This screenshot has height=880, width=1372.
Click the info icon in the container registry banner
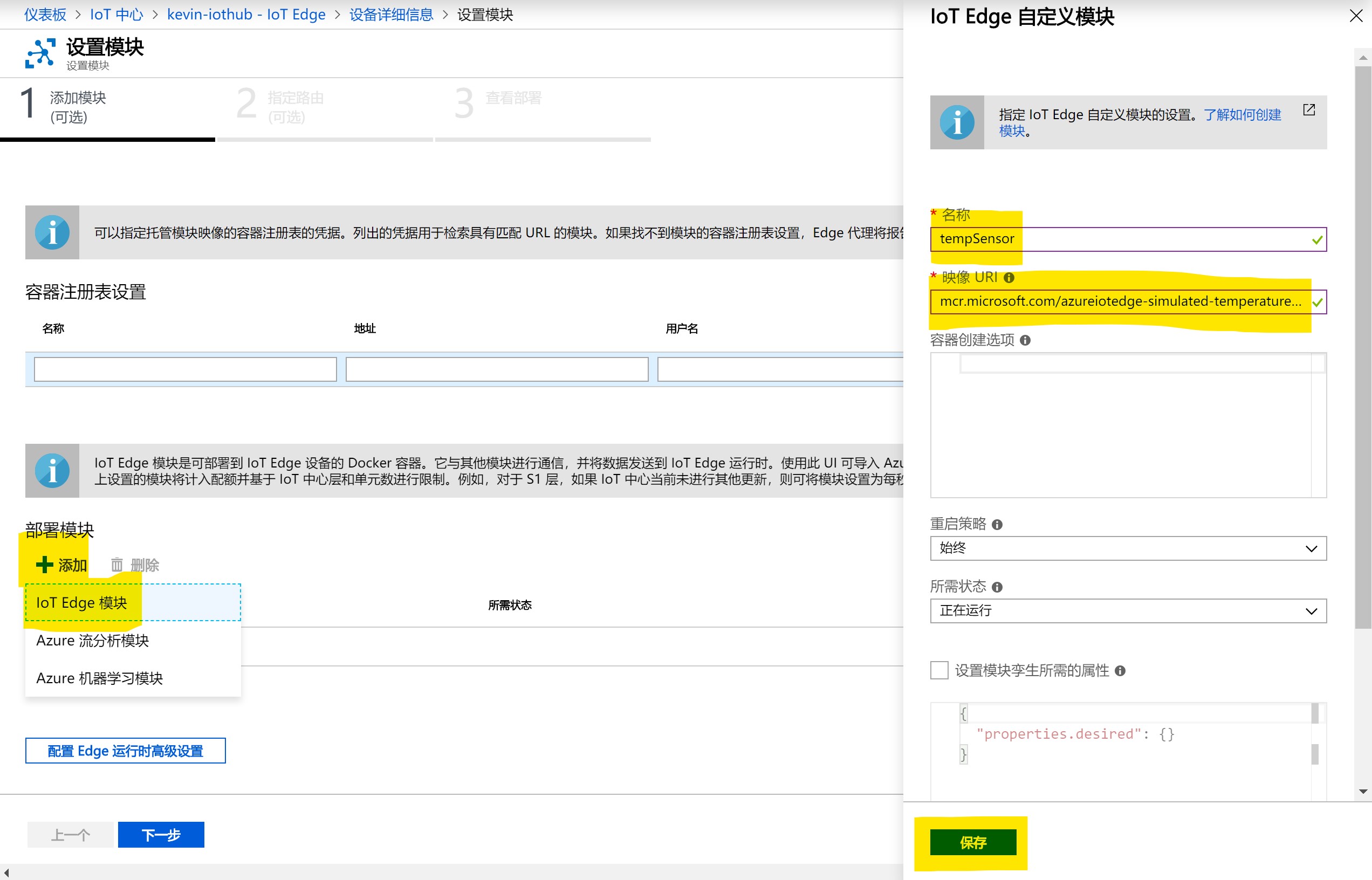(x=52, y=232)
